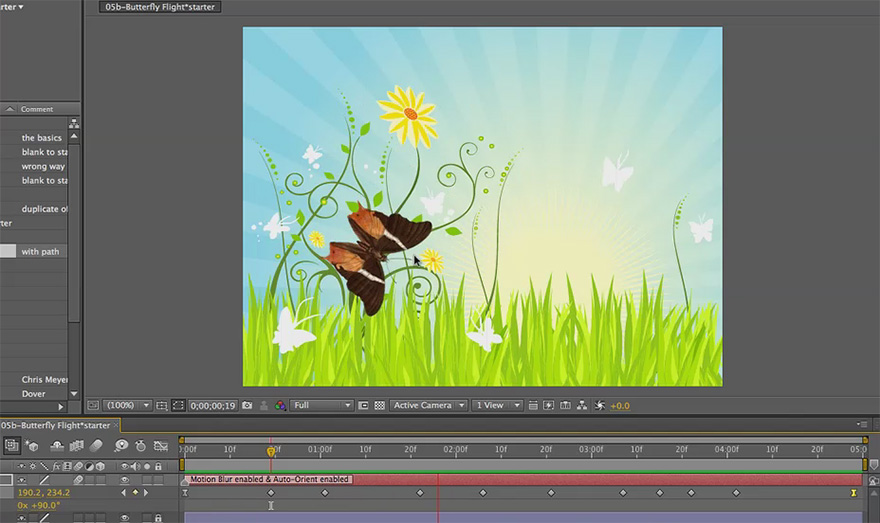This screenshot has height=523, width=880.
Task: Click the Rotation value 0x +90.0°
Action: 39,505
